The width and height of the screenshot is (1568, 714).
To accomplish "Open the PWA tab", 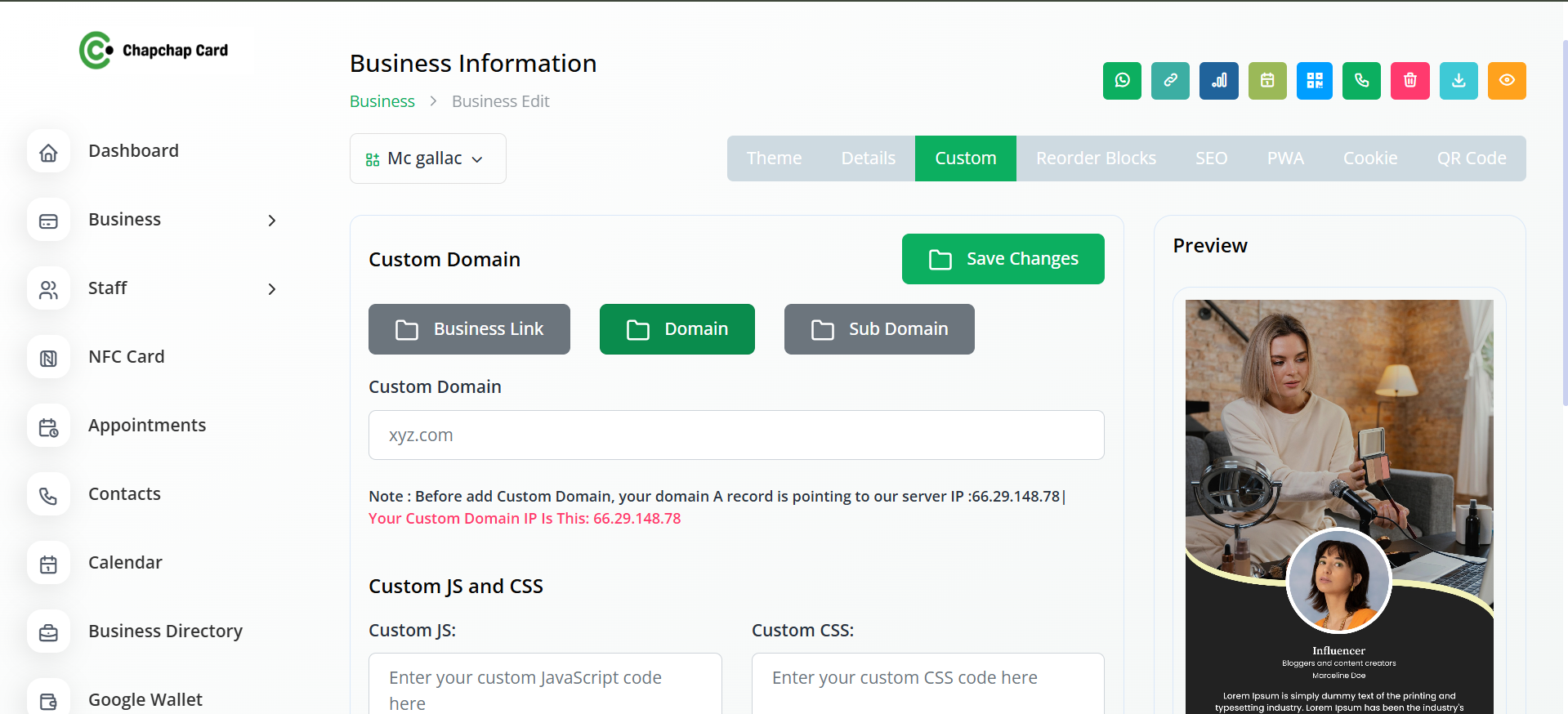I will pyautogui.click(x=1285, y=158).
